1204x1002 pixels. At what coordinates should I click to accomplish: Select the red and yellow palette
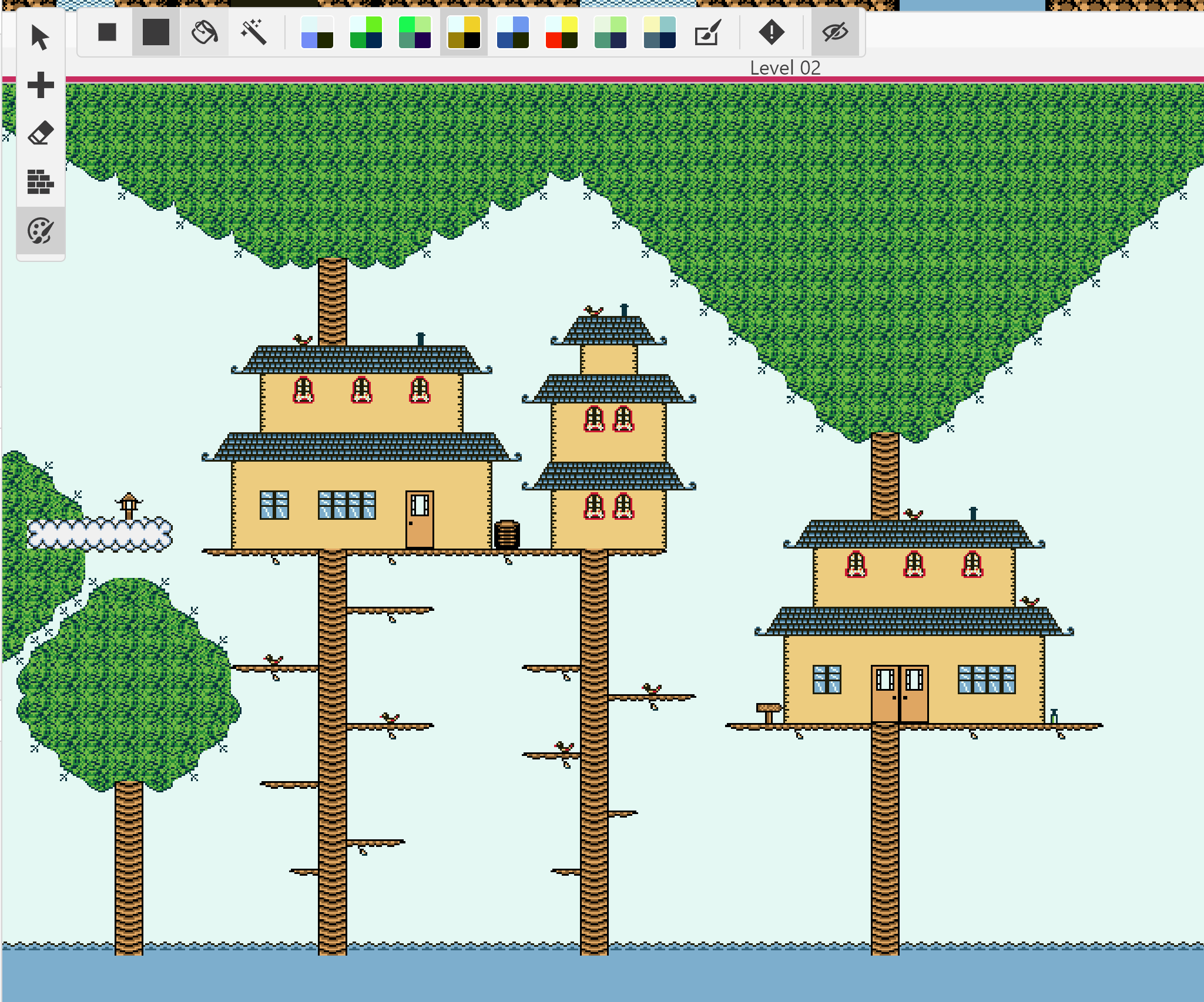coord(561,32)
